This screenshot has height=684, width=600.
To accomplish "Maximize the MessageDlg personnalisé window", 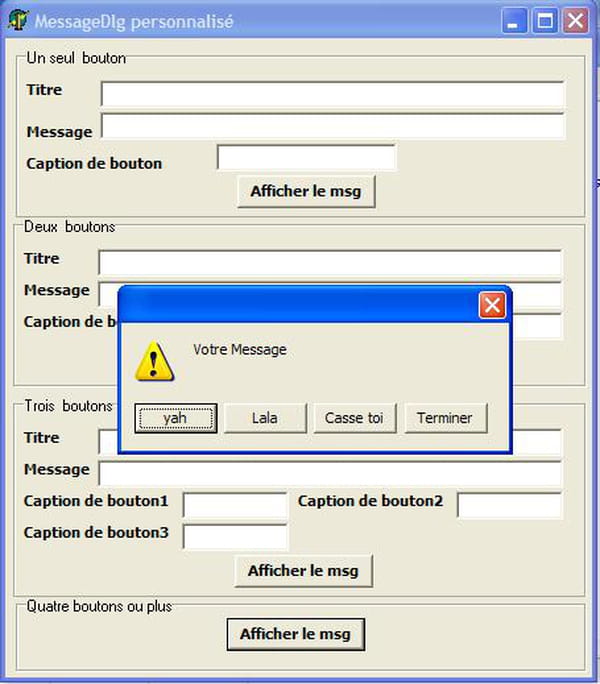I will tap(545, 21).
